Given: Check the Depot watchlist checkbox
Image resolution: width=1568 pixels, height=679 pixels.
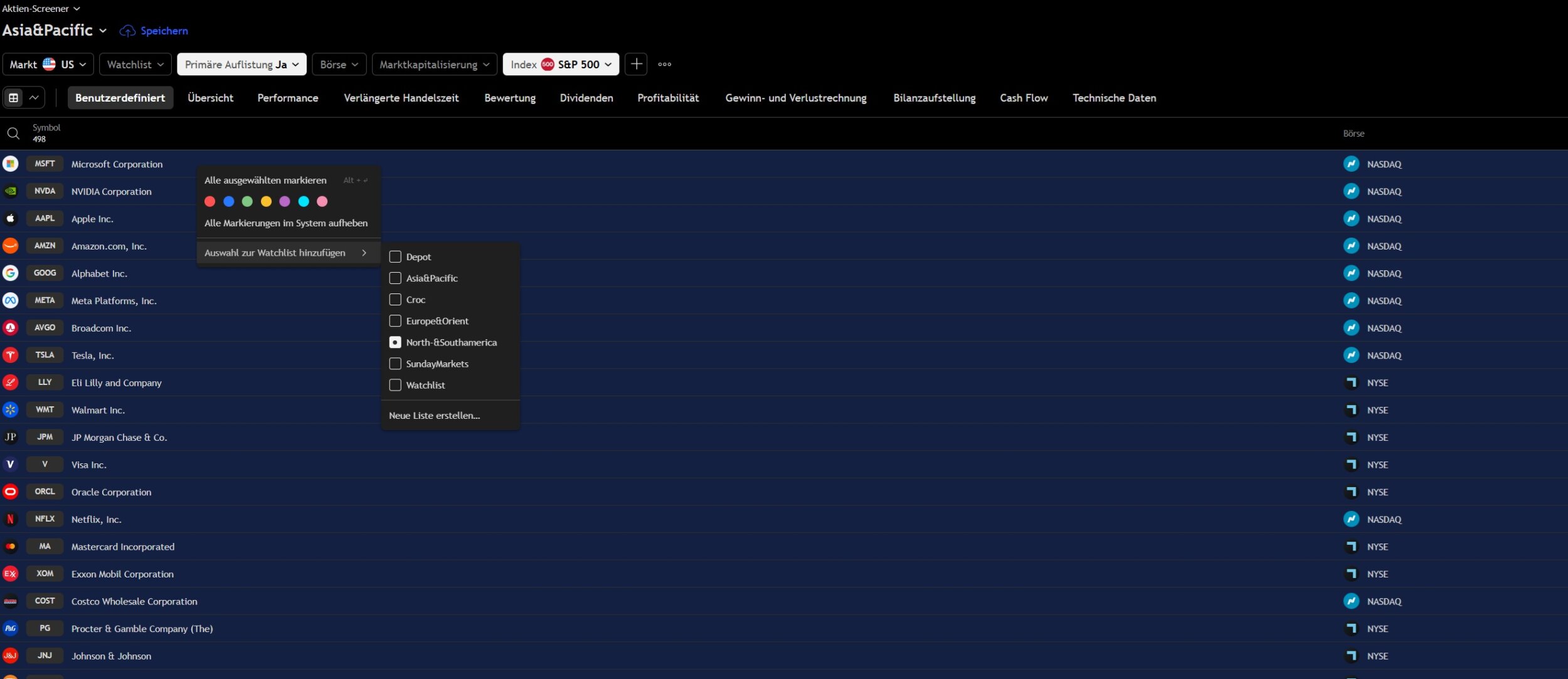Looking at the screenshot, I should click(x=395, y=257).
